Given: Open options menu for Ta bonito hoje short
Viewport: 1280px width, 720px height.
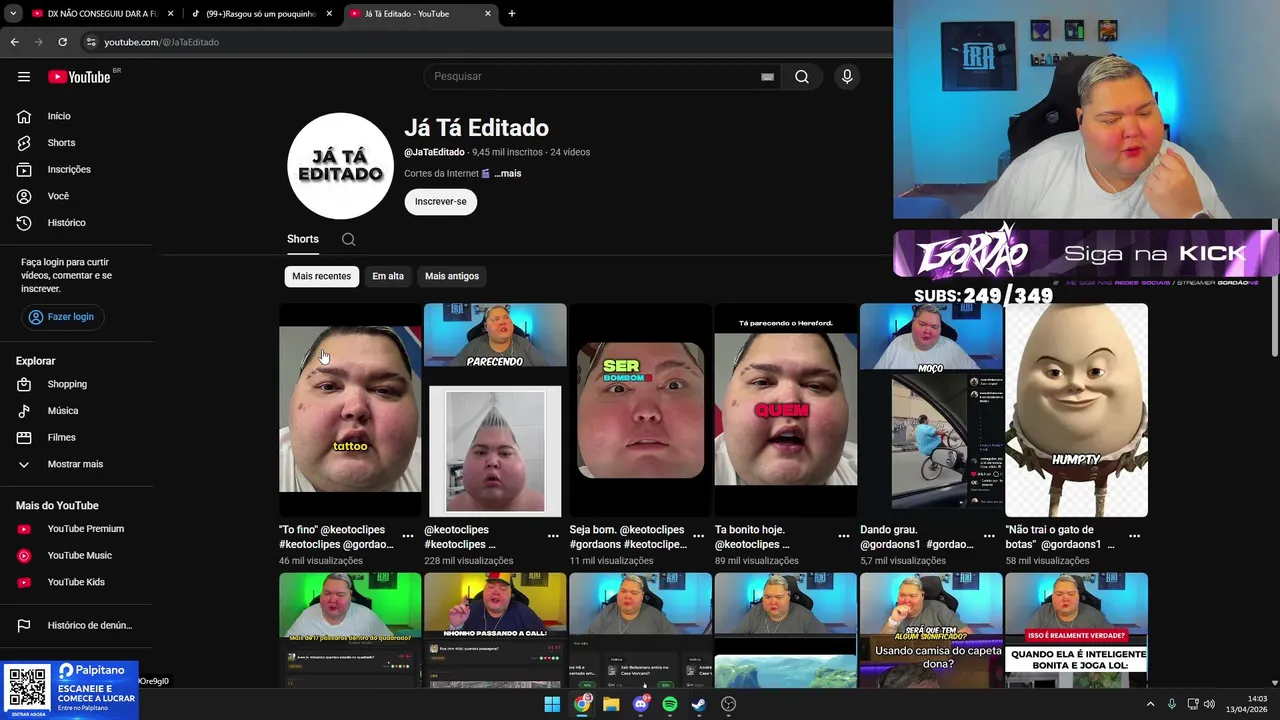Looking at the screenshot, I should 844,536.
